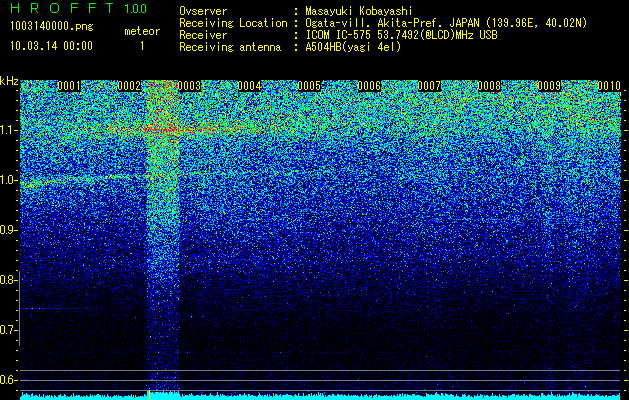Click time marker 0009

(x=549, y=86)
